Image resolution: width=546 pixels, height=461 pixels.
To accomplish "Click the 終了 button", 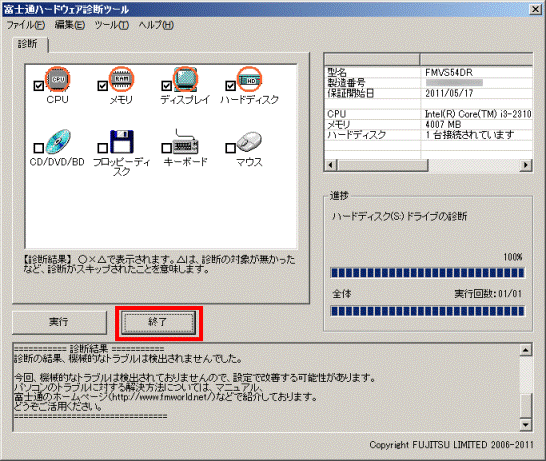I will click(158, 322).
